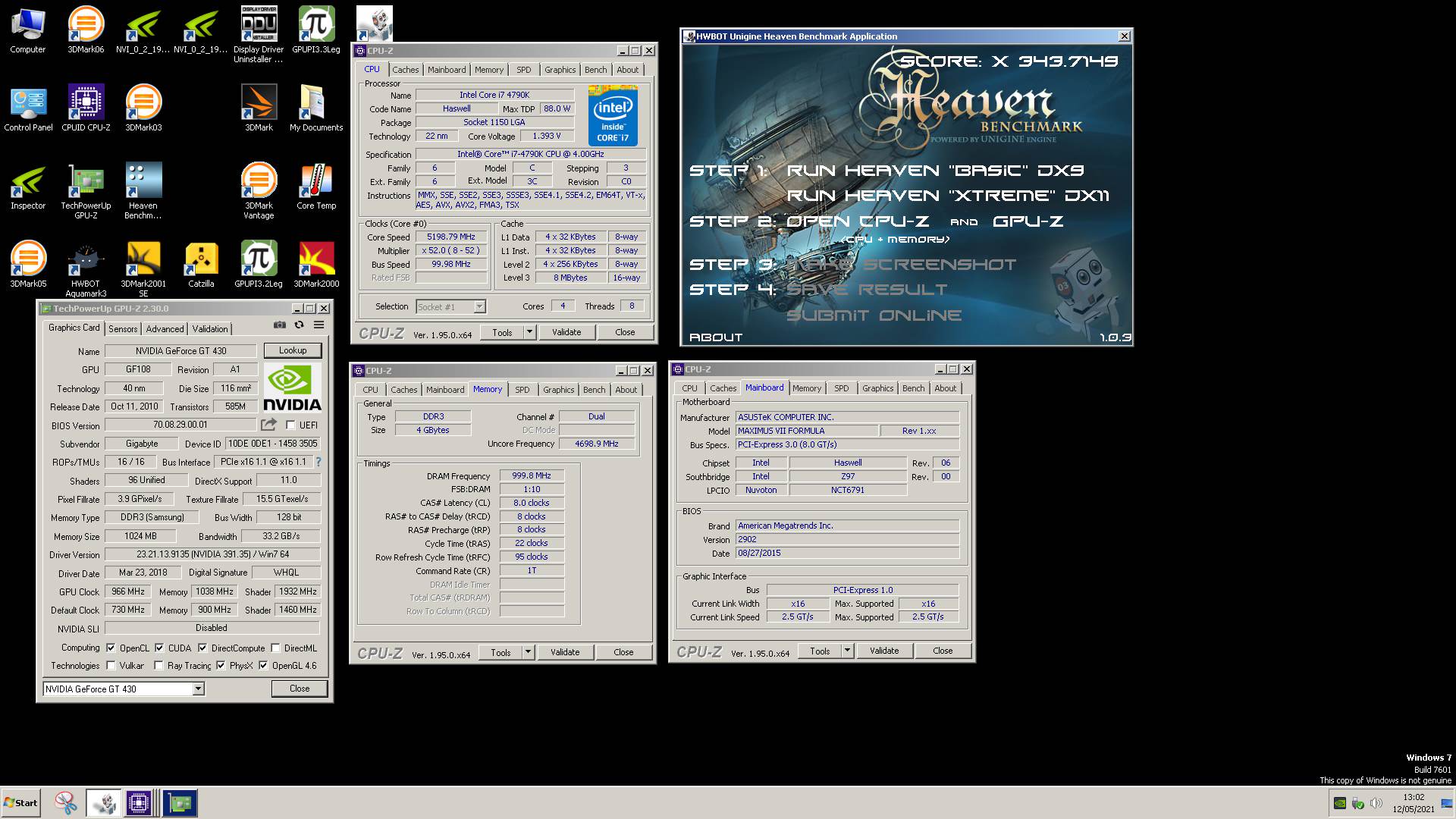
Task: Open the GPUPI3.2Leg desktop shortcut
Action: pos(259,265)
